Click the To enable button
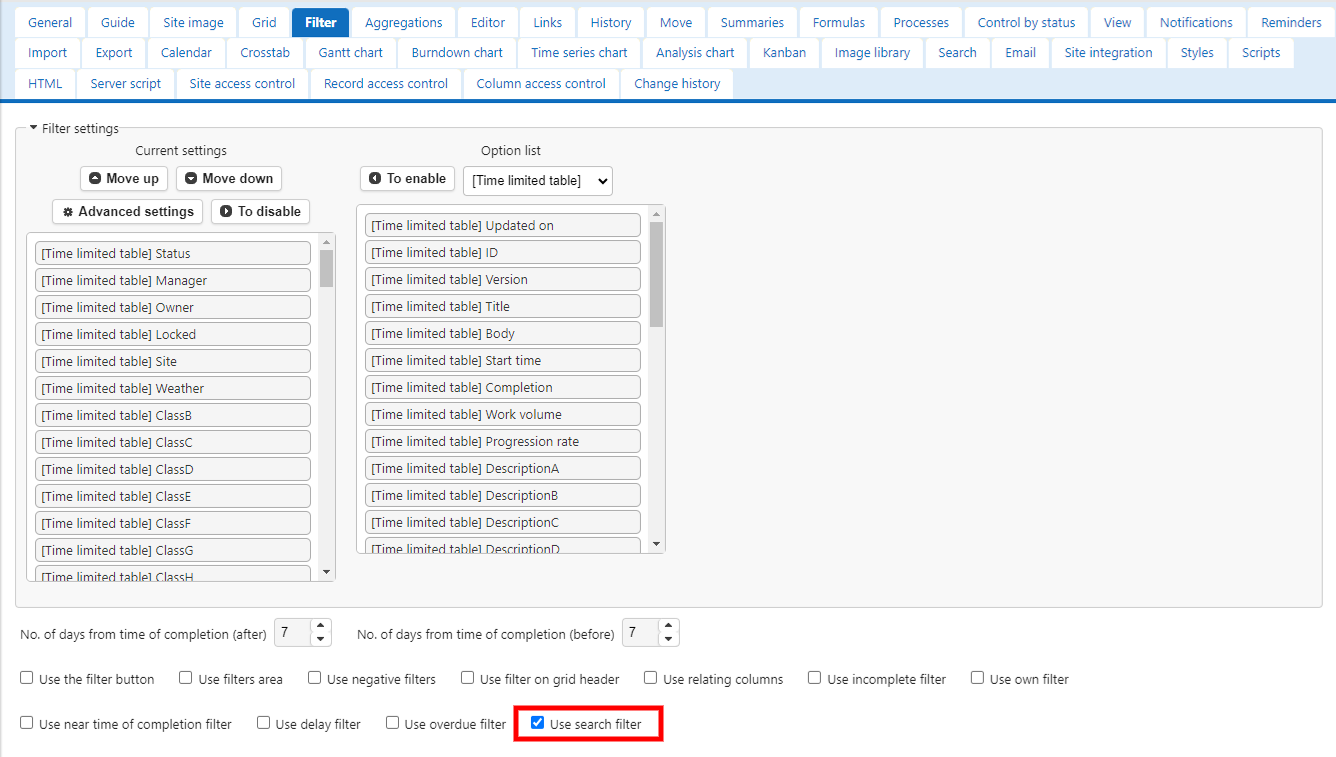The height and width of the screenshot is (757, 1336). coord(407,178)
